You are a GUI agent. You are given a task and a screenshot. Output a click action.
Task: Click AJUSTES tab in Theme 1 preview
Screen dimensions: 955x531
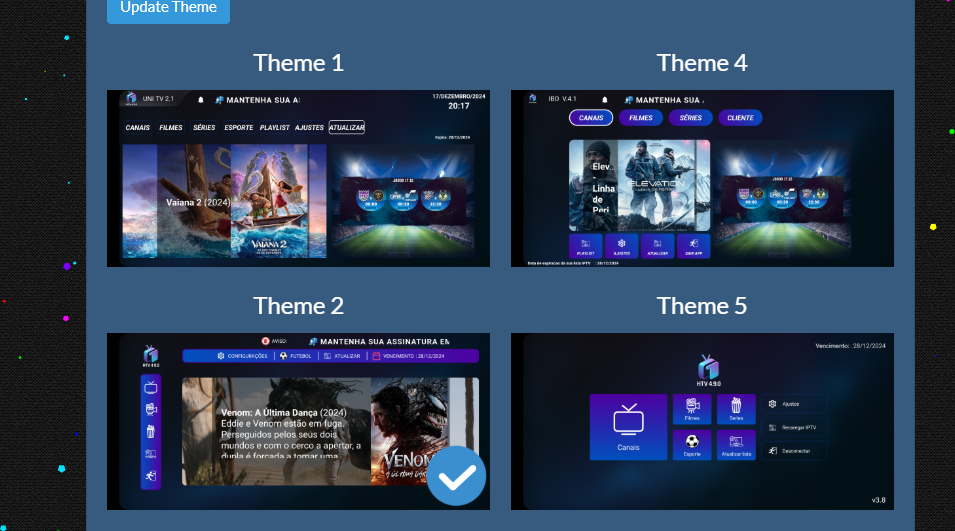point(309,127)
